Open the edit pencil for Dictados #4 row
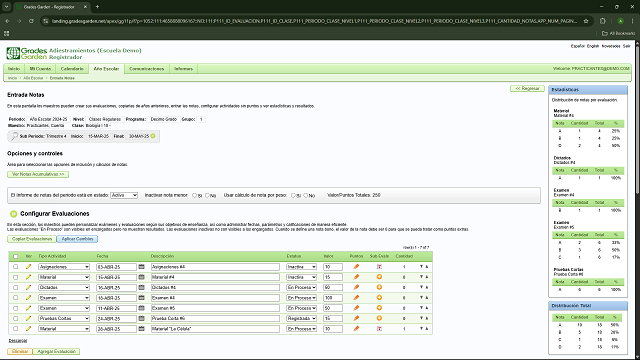The height and width of the screenshot is (360, 640). 29,287
